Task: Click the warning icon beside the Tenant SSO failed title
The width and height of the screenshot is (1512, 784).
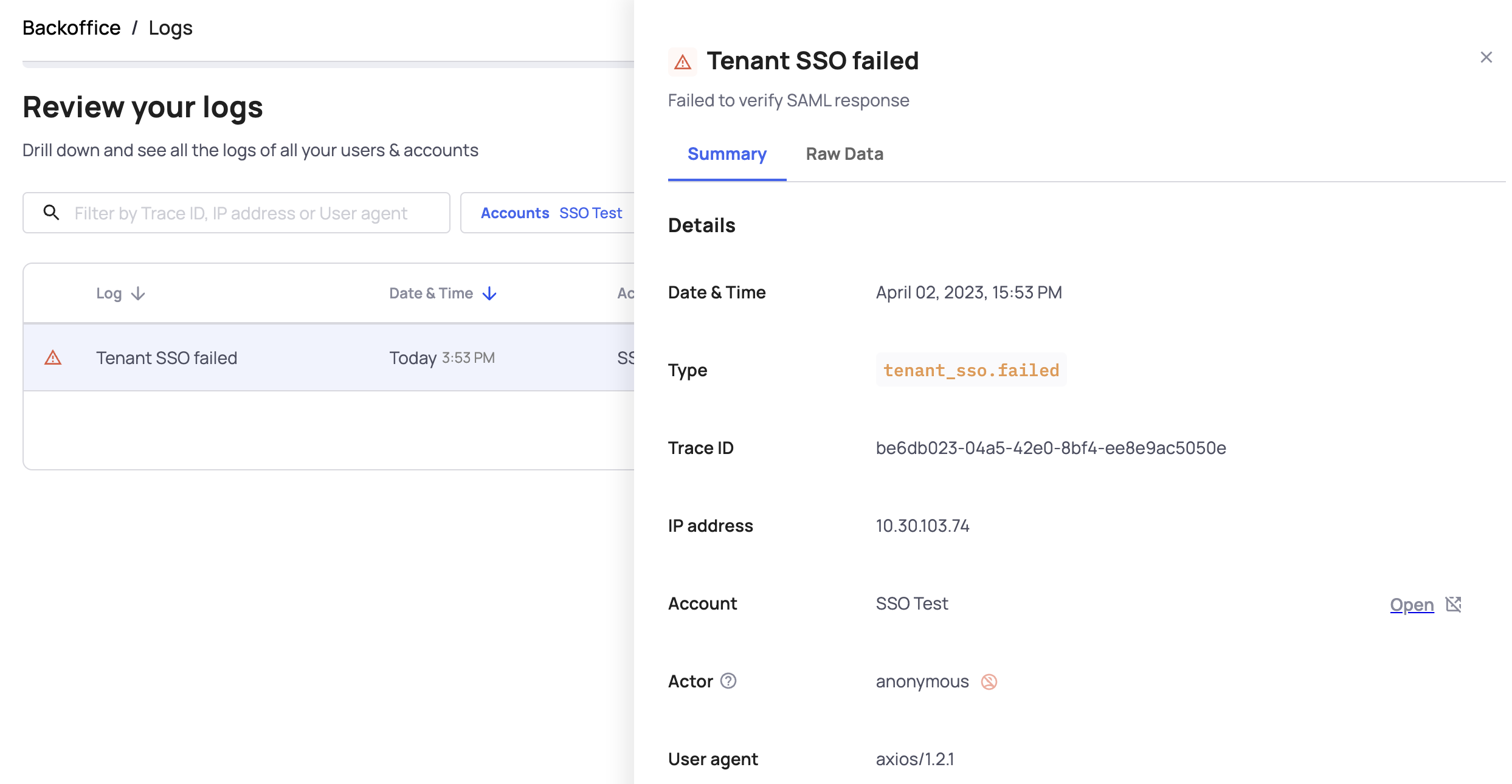Action: 682,61
